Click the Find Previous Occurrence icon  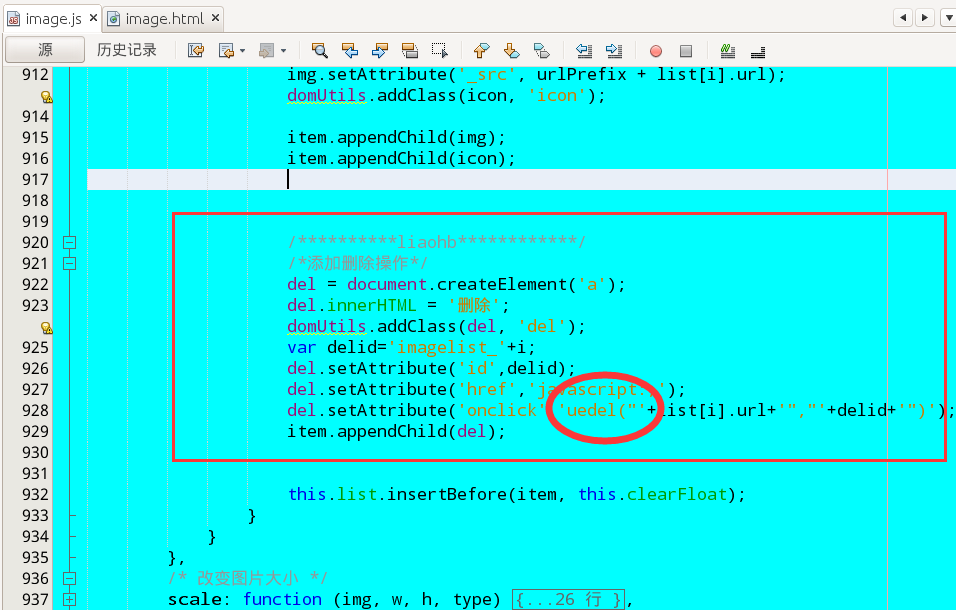tap(349, 50)
